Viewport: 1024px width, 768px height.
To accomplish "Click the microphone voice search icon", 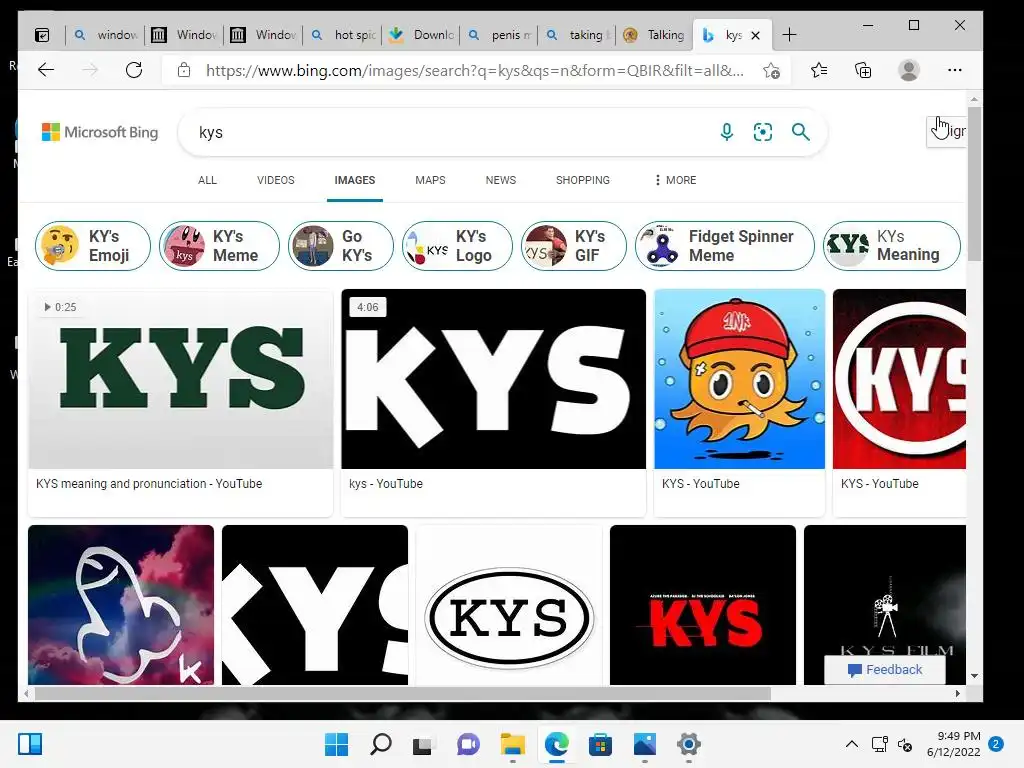I will [x=726, y=132].
